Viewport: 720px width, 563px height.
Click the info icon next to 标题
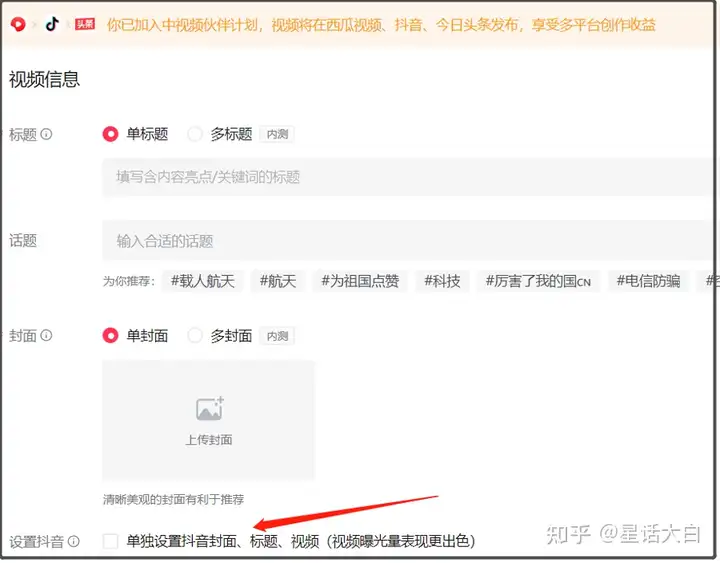46,134
